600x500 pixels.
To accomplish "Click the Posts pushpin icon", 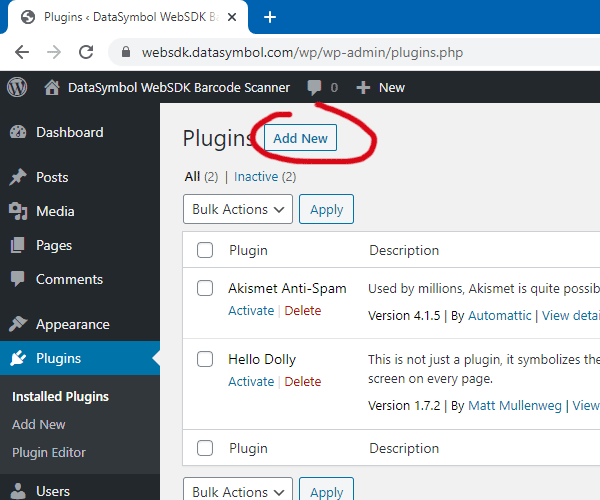I will [18, 177].
